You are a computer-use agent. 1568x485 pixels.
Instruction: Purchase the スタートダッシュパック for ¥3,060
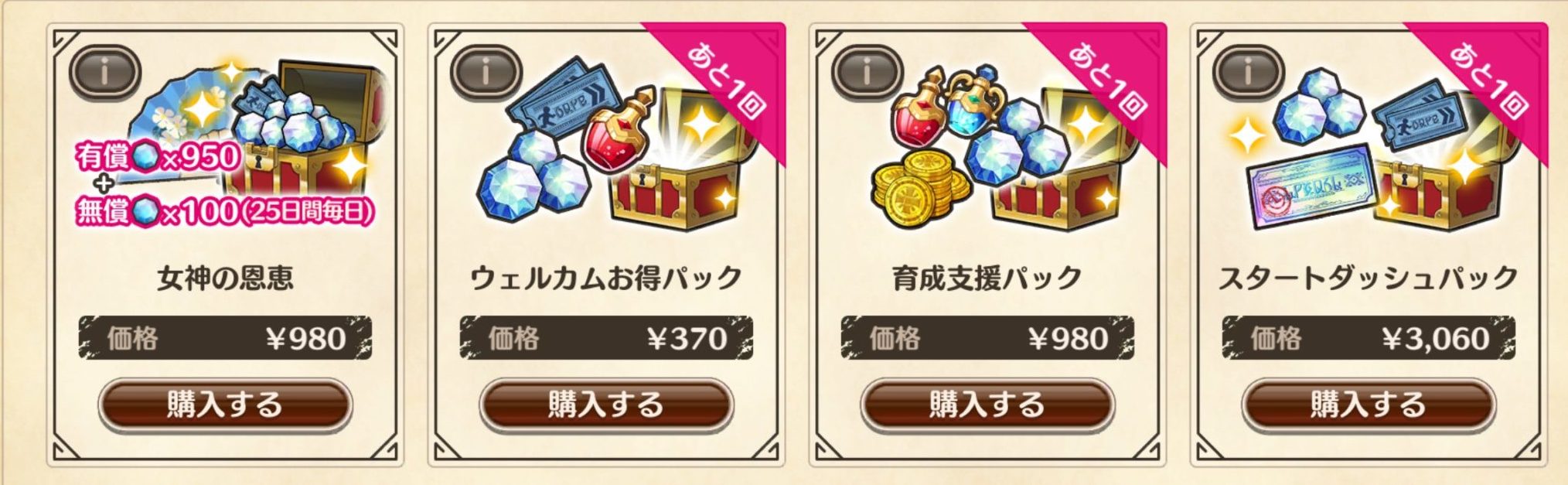1369,405
